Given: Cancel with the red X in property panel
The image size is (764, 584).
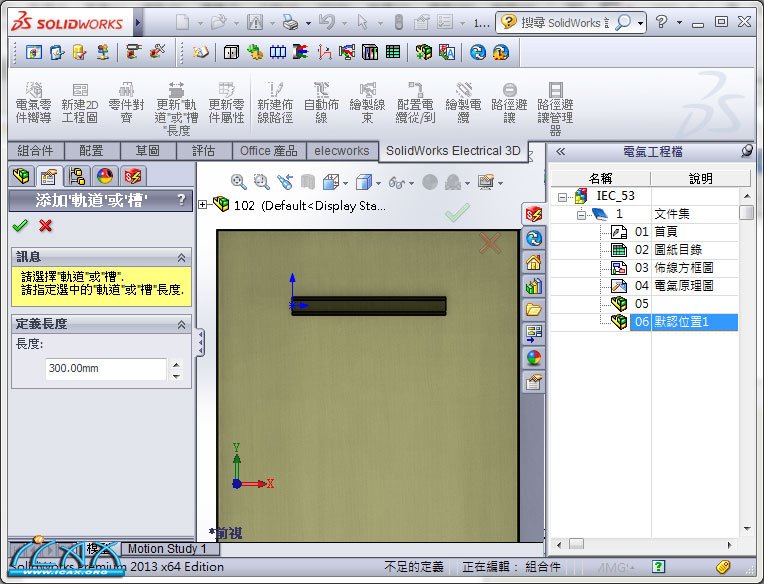Looking at the screenshot, I should pyautogui.click(x=45, y=226).
